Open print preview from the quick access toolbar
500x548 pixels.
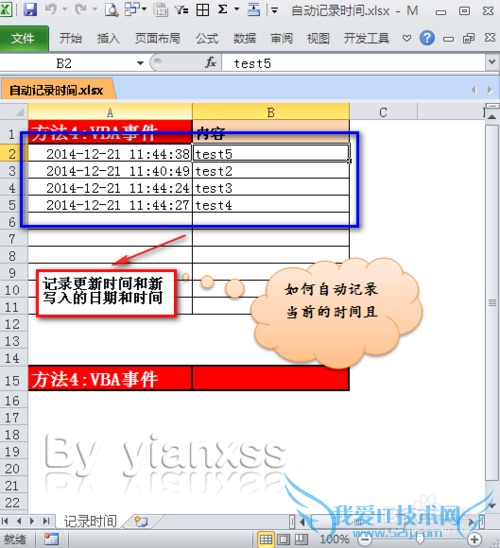click(x=111, y=10)
